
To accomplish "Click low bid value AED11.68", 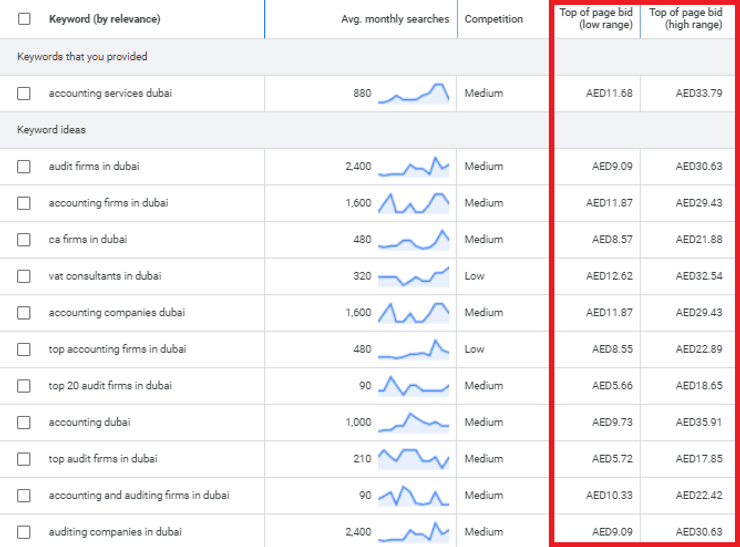I will [x=609, y=93].
